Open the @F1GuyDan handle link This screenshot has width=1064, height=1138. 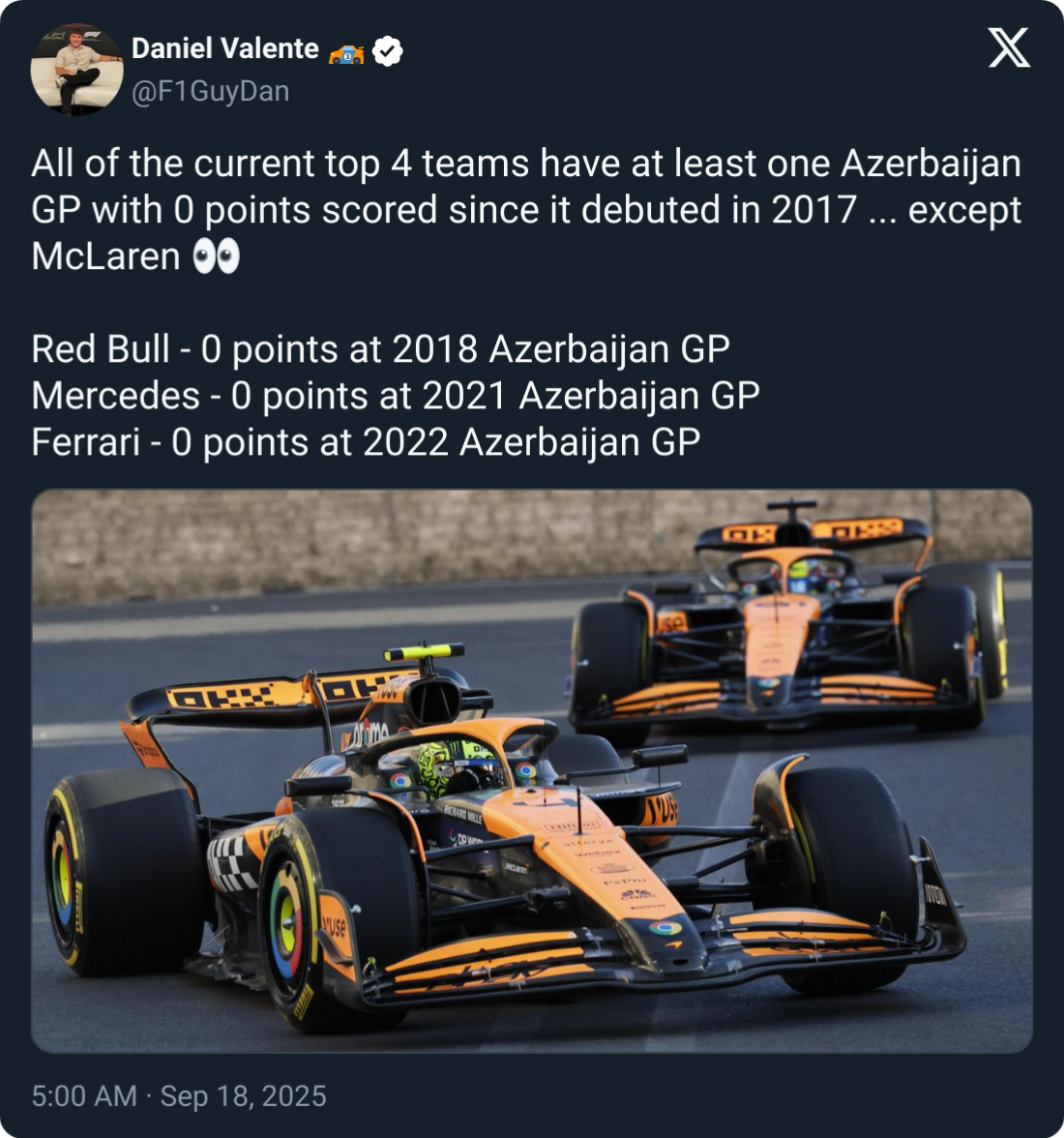tap(210, 91)
